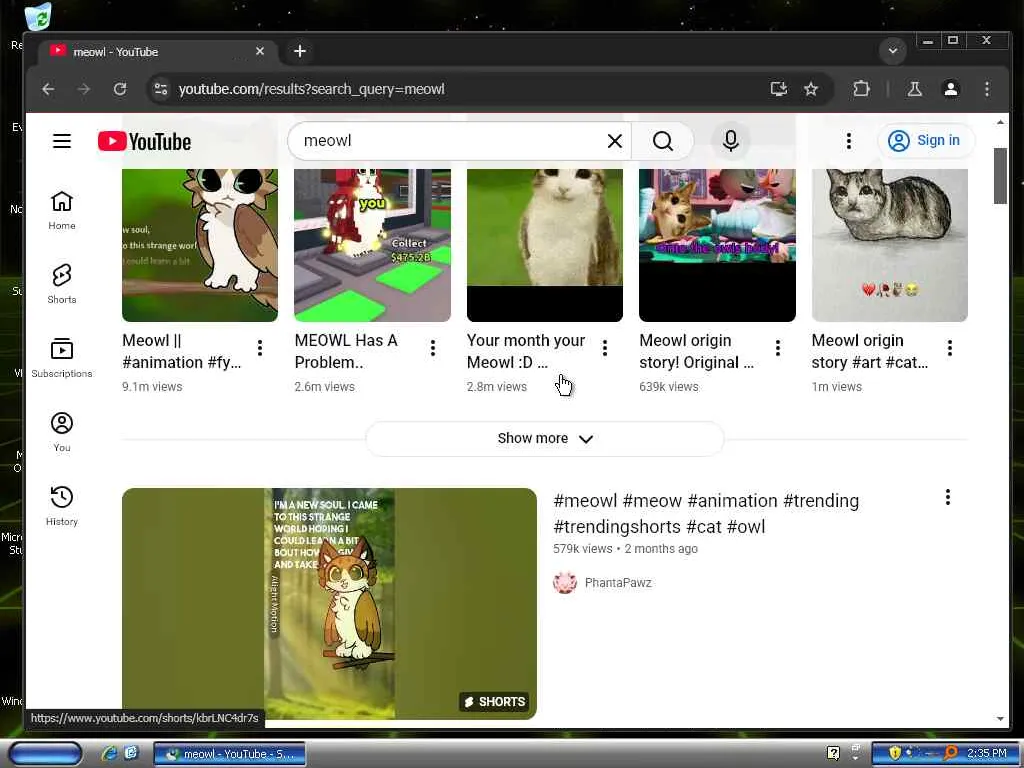1024x768 pixels.
Task: Open Meowl || #animation short thumbnail
Action: 200,245
